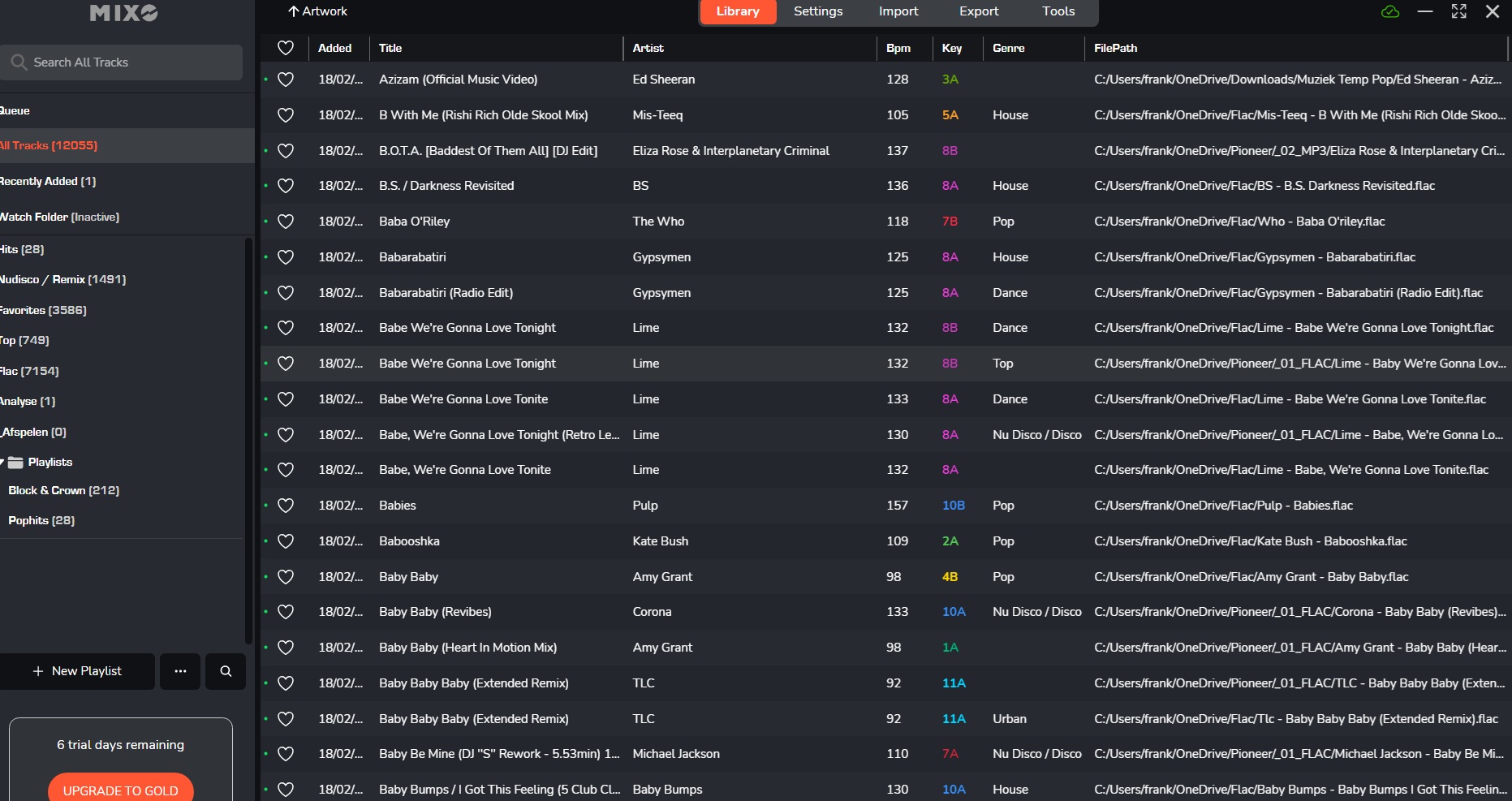Open the Import tab

tap(898, 11)
